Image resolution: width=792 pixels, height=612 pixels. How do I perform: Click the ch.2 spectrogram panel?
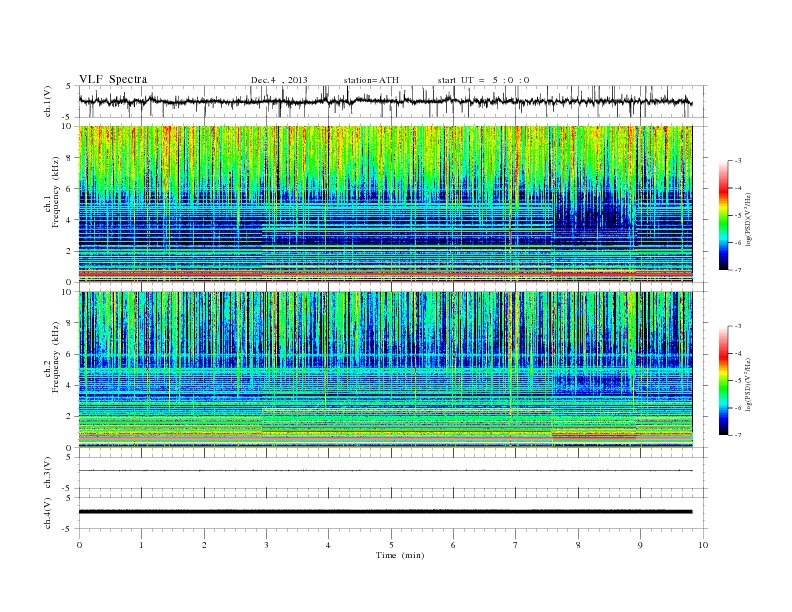[x=386, y=370]
